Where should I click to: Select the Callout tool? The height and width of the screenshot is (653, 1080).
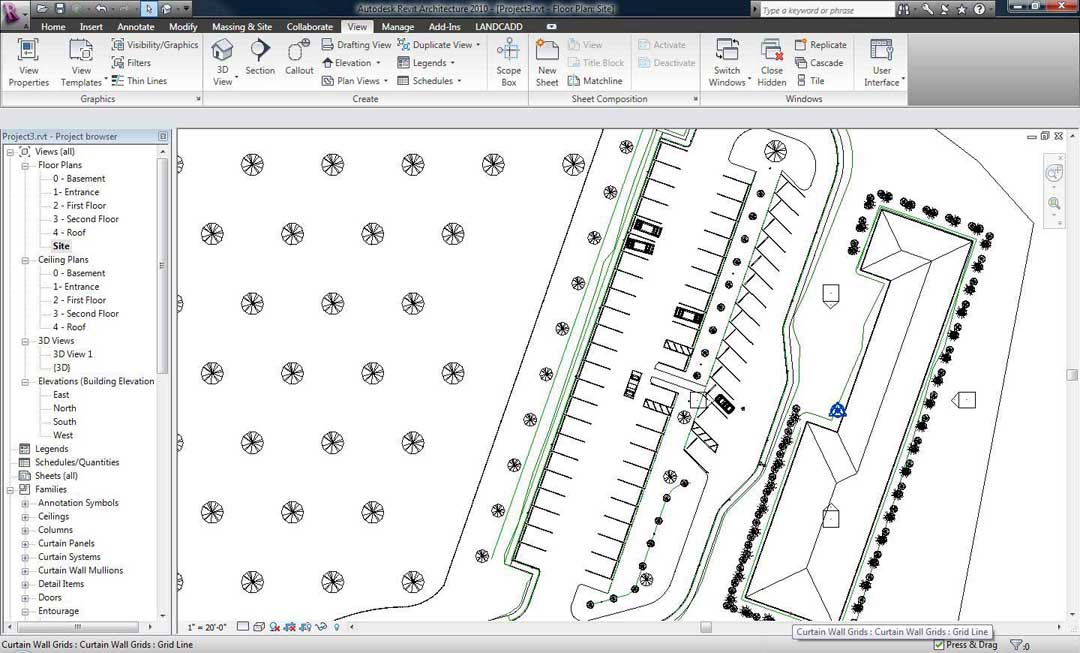(299, 56)
